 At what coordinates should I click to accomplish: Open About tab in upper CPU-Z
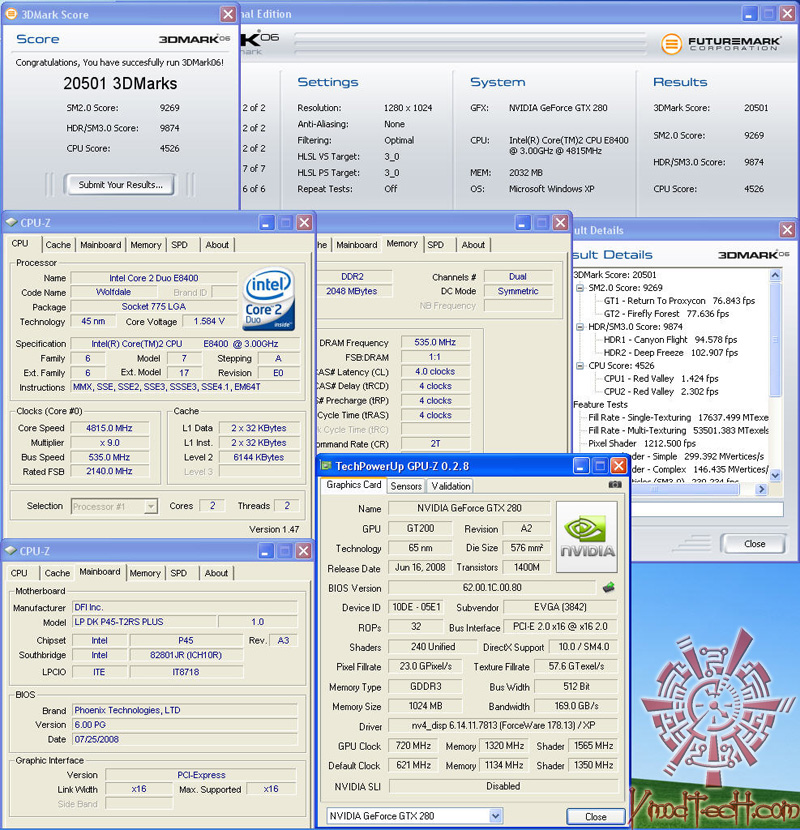[x=217, y=245]
